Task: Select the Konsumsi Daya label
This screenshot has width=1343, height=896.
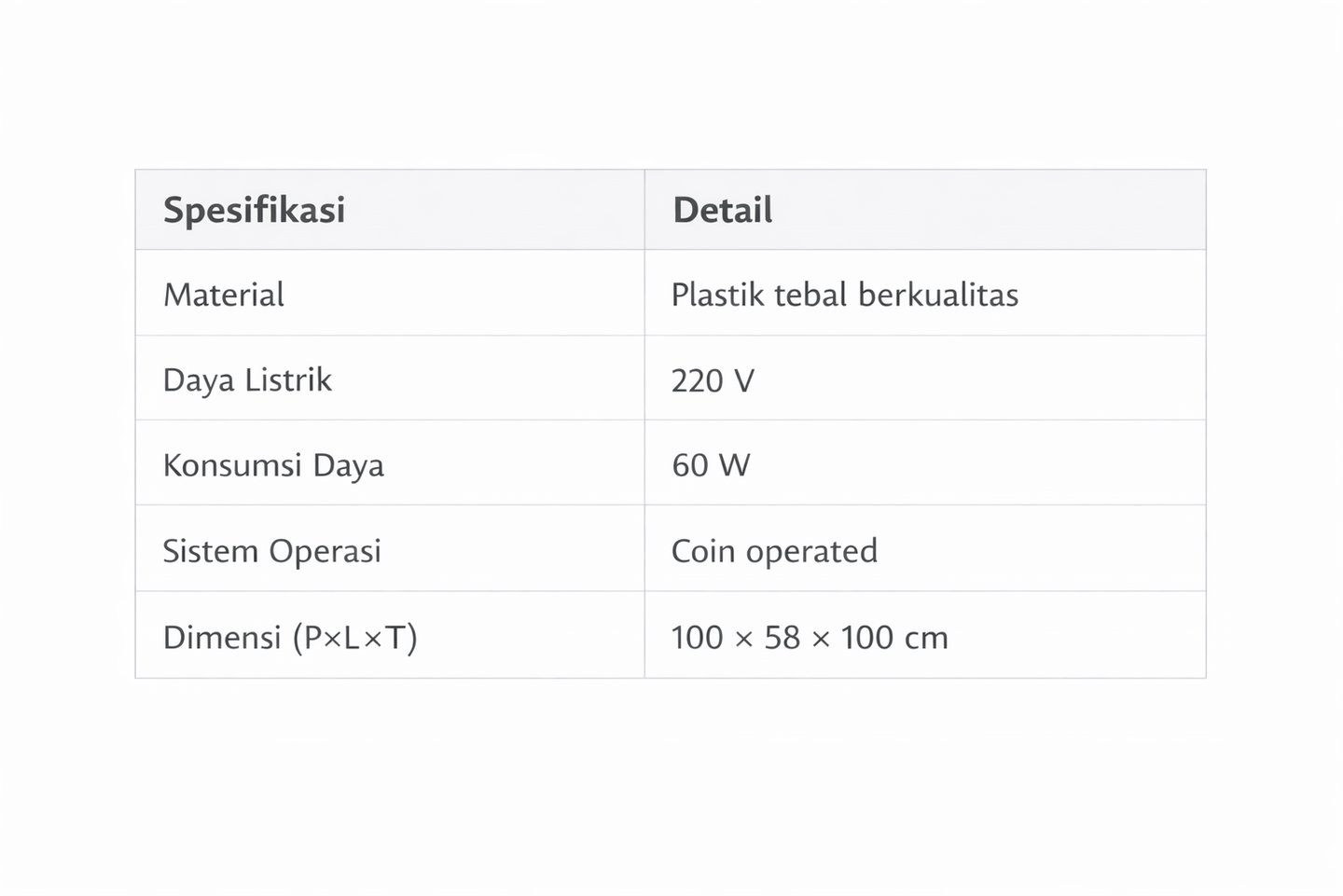Action: pos(273,465)
